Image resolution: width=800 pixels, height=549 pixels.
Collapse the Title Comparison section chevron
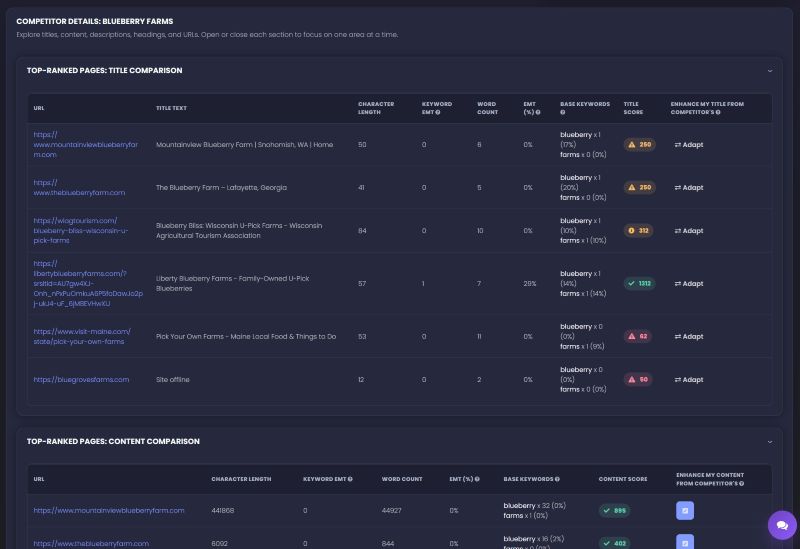pyautogui.click(x=770, y=71)
